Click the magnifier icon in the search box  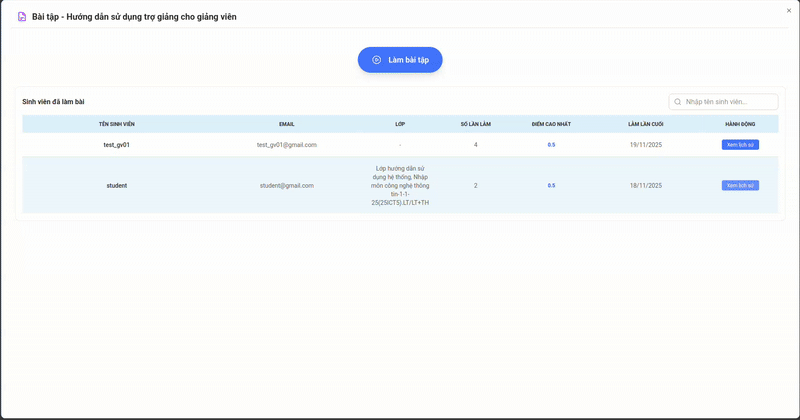678,102
